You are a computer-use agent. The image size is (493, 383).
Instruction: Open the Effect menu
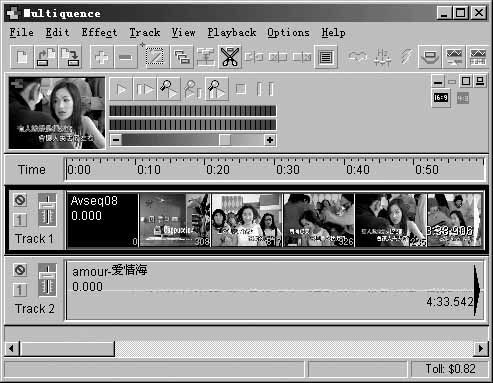(99, 33)
